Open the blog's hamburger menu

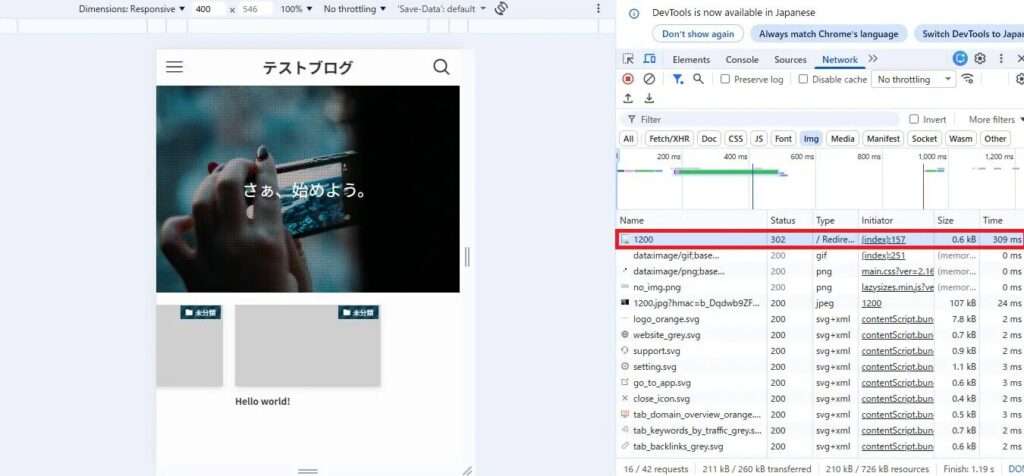(174, 67)
